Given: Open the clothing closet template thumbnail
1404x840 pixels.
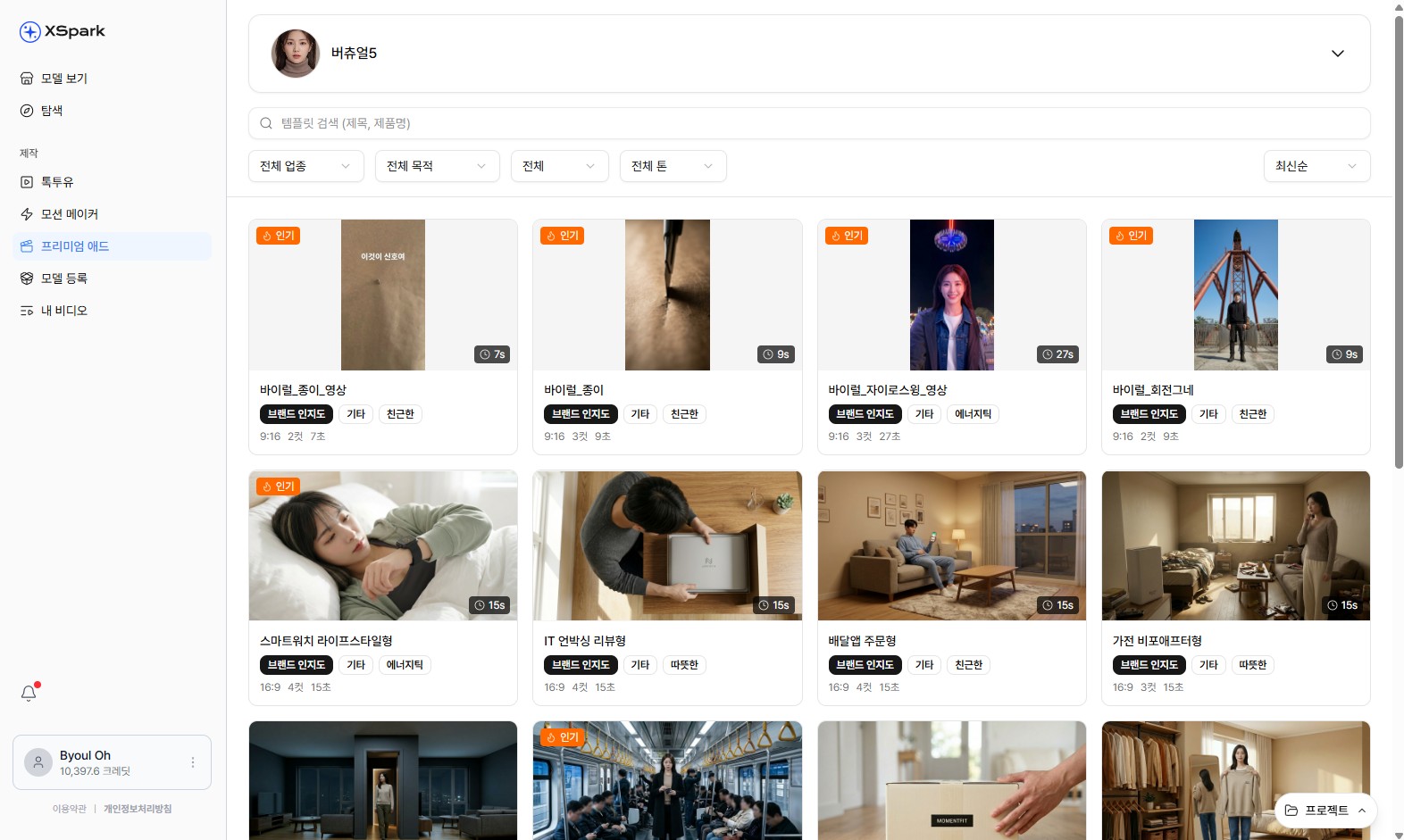Looking at the screenshot, I should [1236, 780].
